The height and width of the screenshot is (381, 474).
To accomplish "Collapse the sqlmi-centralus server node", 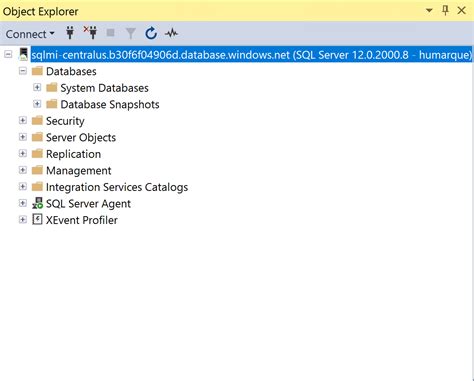I will (8, 54).
